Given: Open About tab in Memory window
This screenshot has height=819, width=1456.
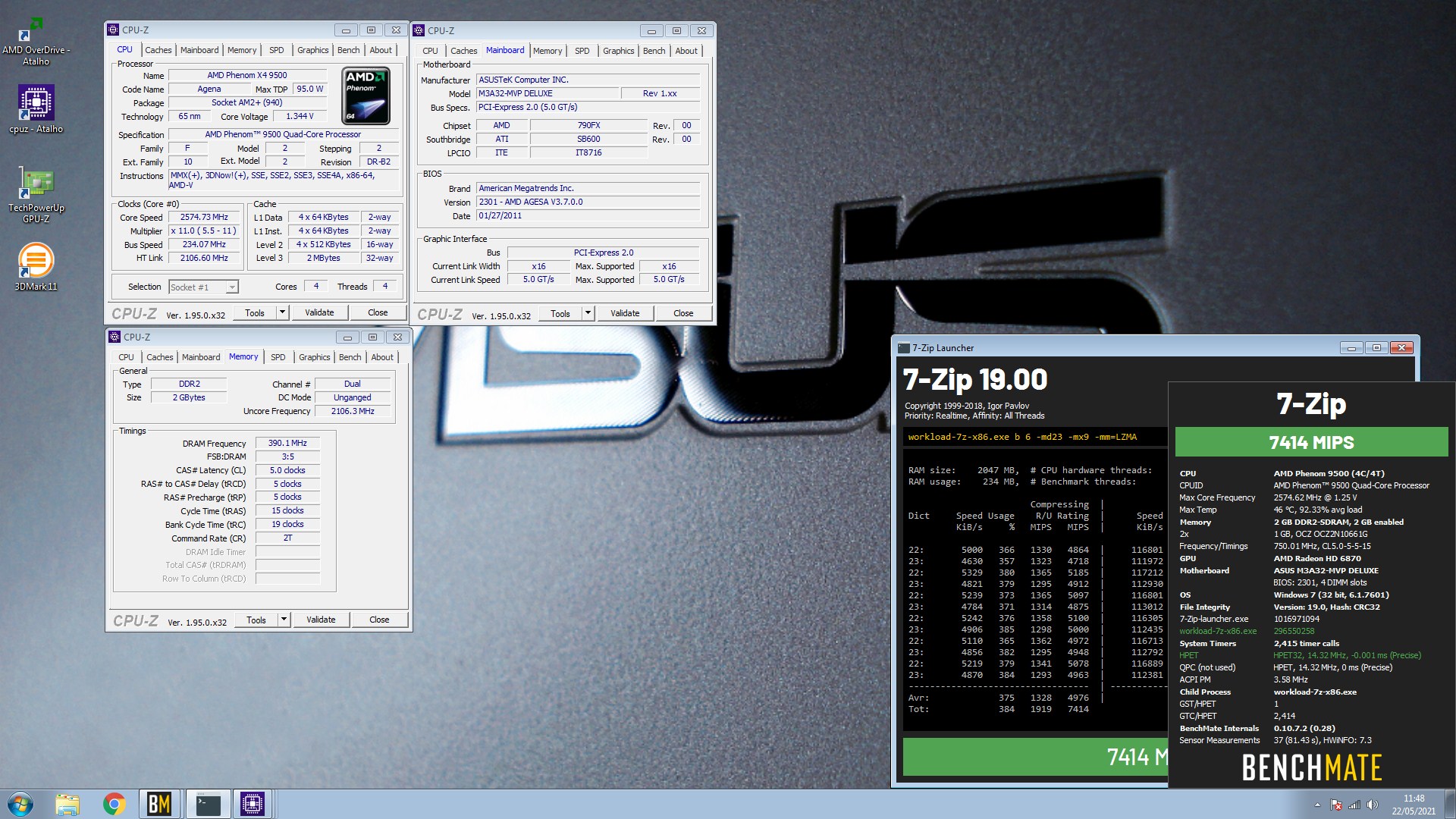Looking at the screenshot, I should click(x=382, y=357).
